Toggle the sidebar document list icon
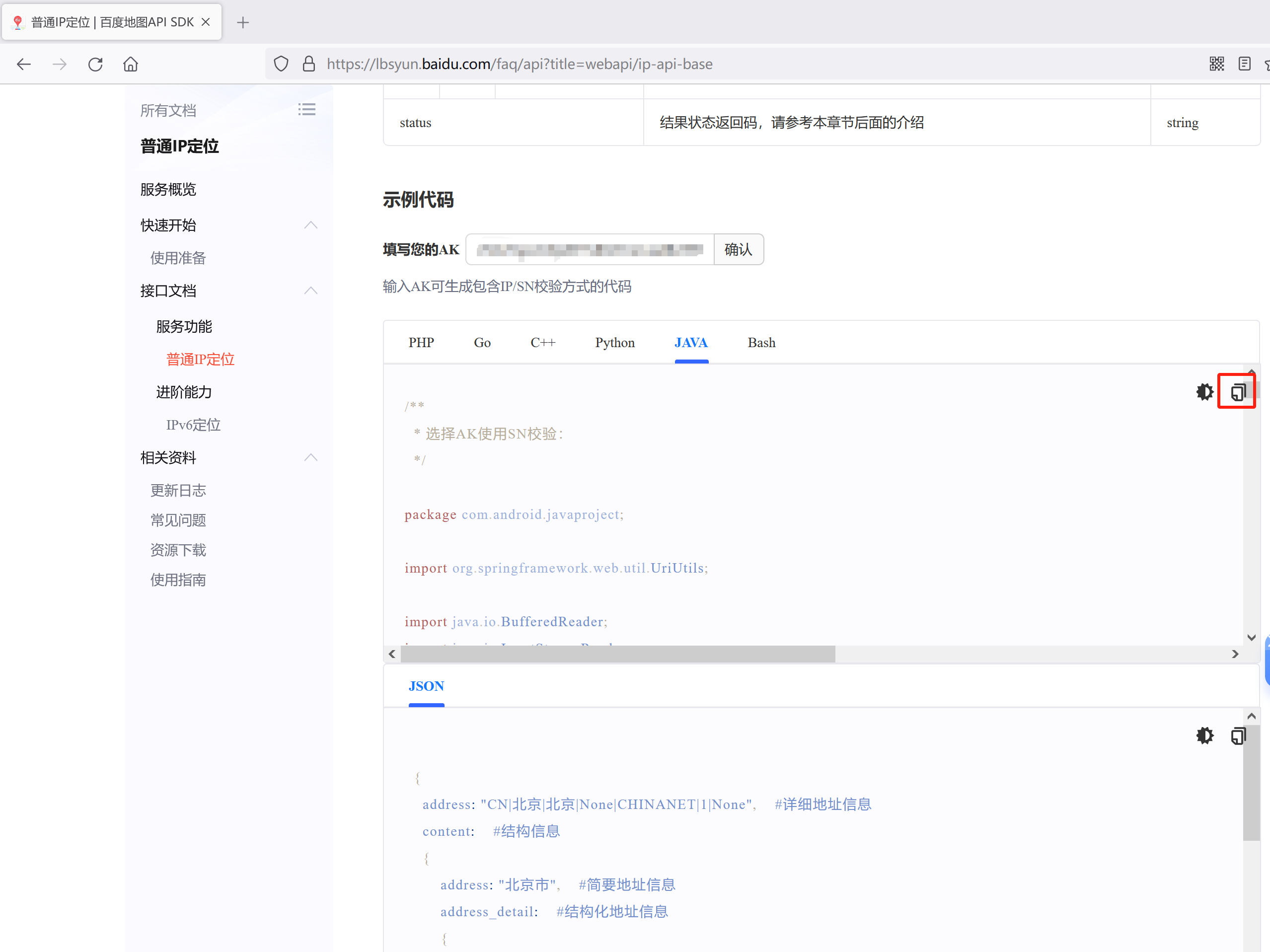The width and height of the screenshot is (1270, 952). (306, 110)
